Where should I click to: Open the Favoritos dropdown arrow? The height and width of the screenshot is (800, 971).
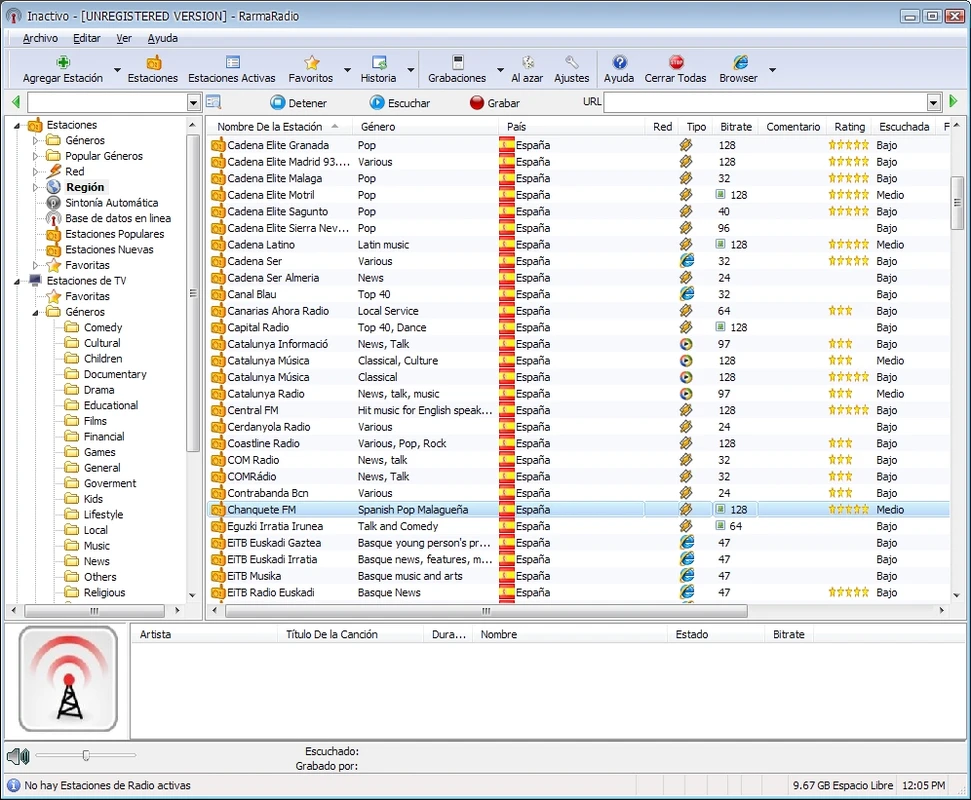(347, 70)
